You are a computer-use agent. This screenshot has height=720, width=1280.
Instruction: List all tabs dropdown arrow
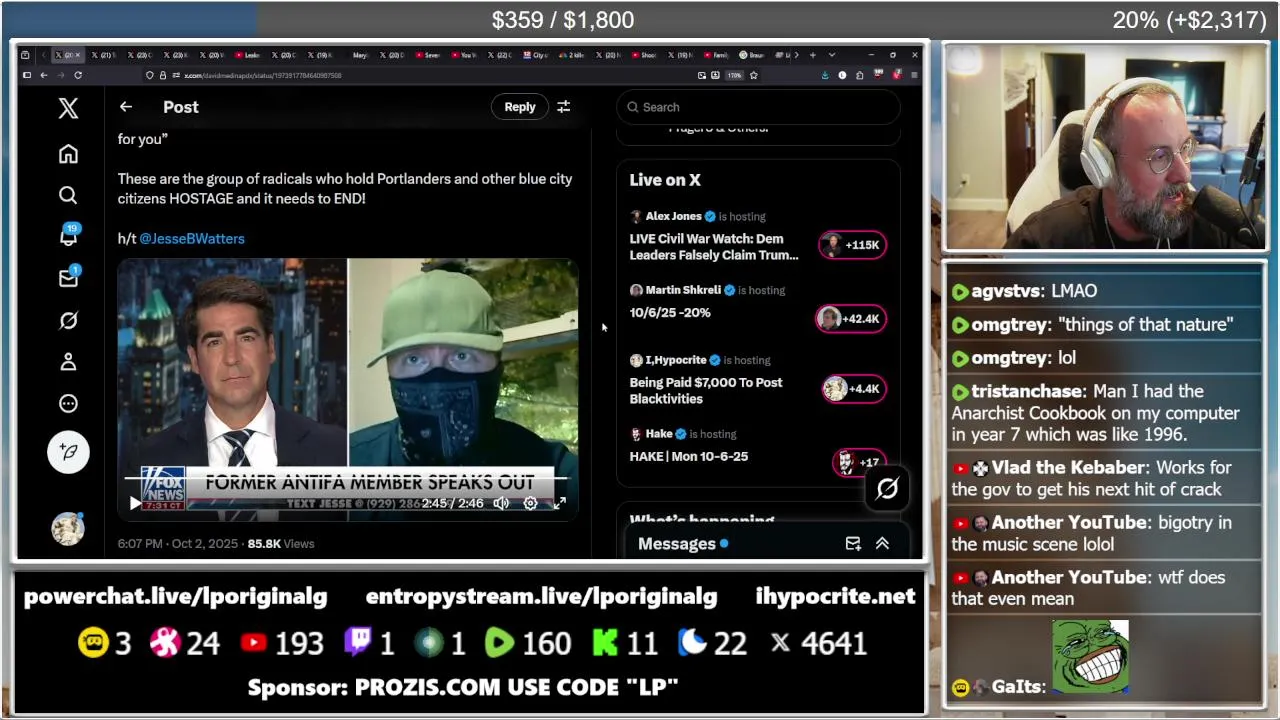(x=831, y=55)
